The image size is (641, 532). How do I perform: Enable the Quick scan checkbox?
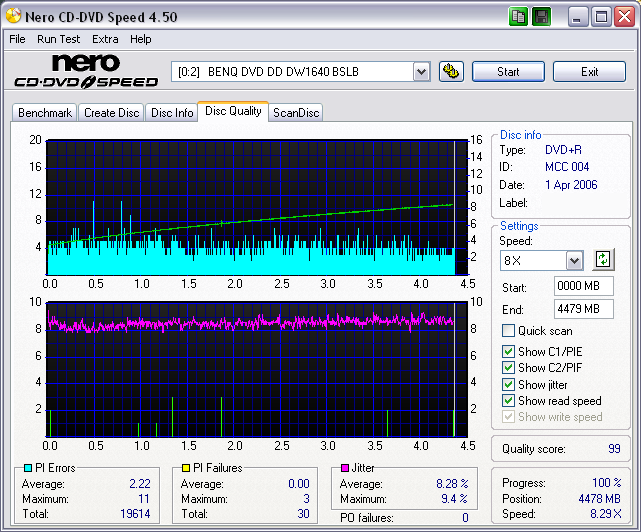[509, 331]
